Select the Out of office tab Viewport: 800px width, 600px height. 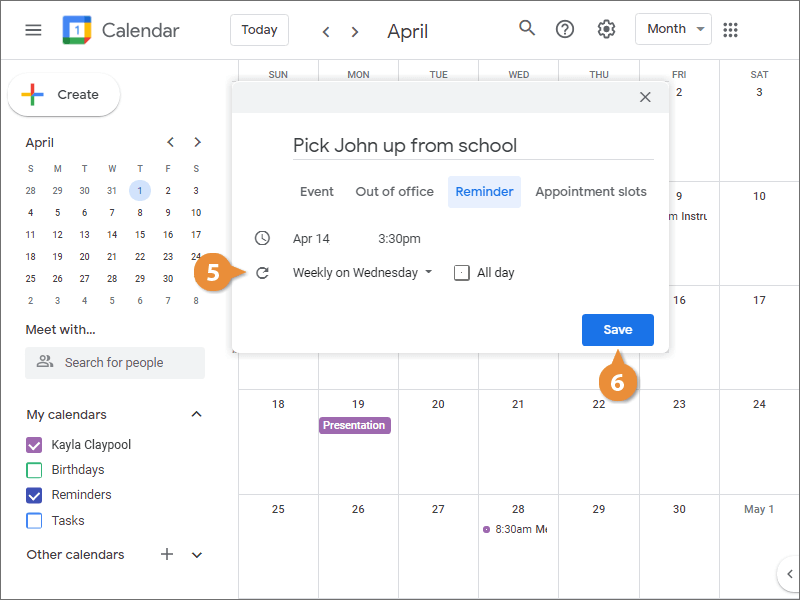394,192
